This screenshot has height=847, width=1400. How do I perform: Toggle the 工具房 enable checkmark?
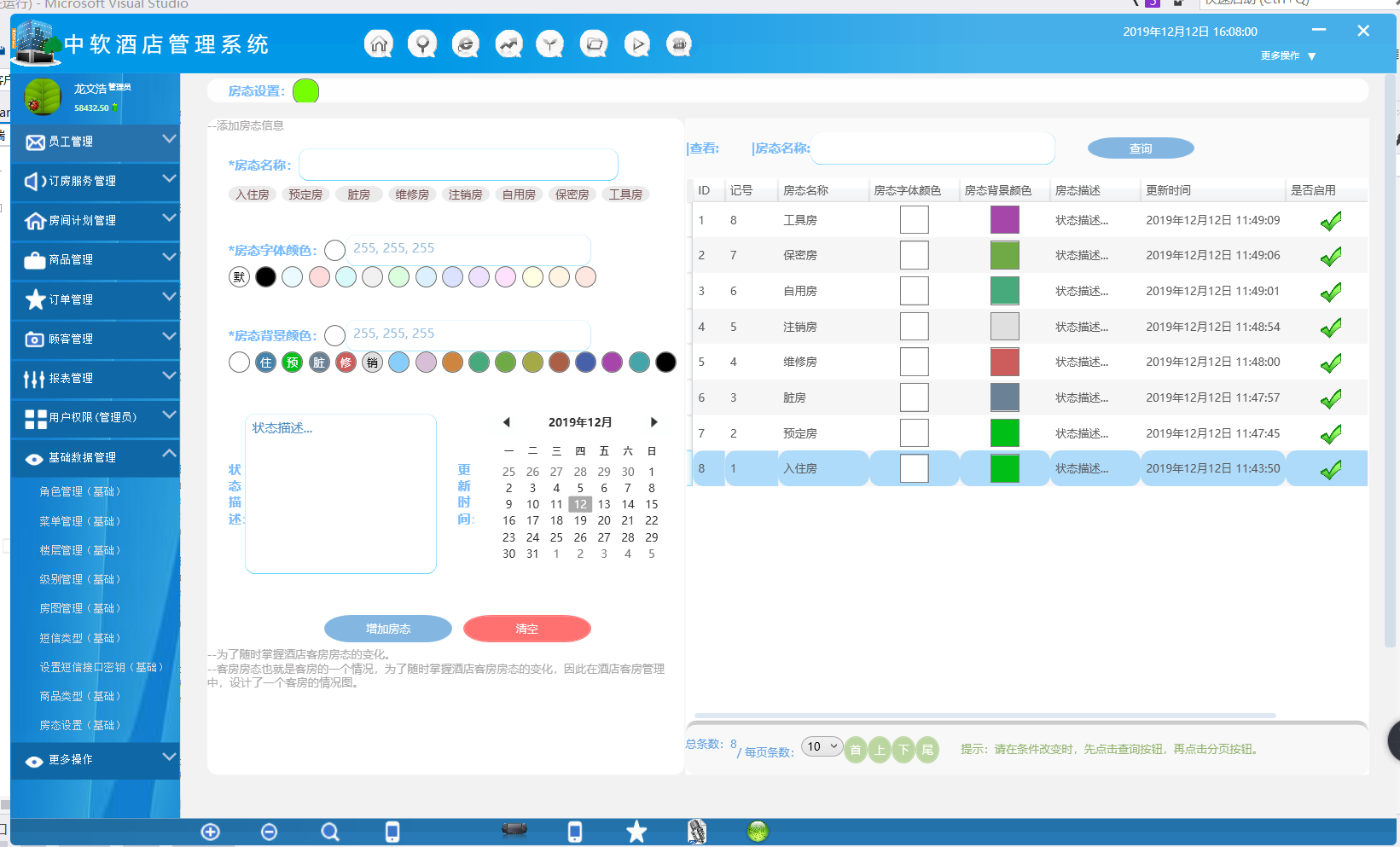click(1329, 219)
